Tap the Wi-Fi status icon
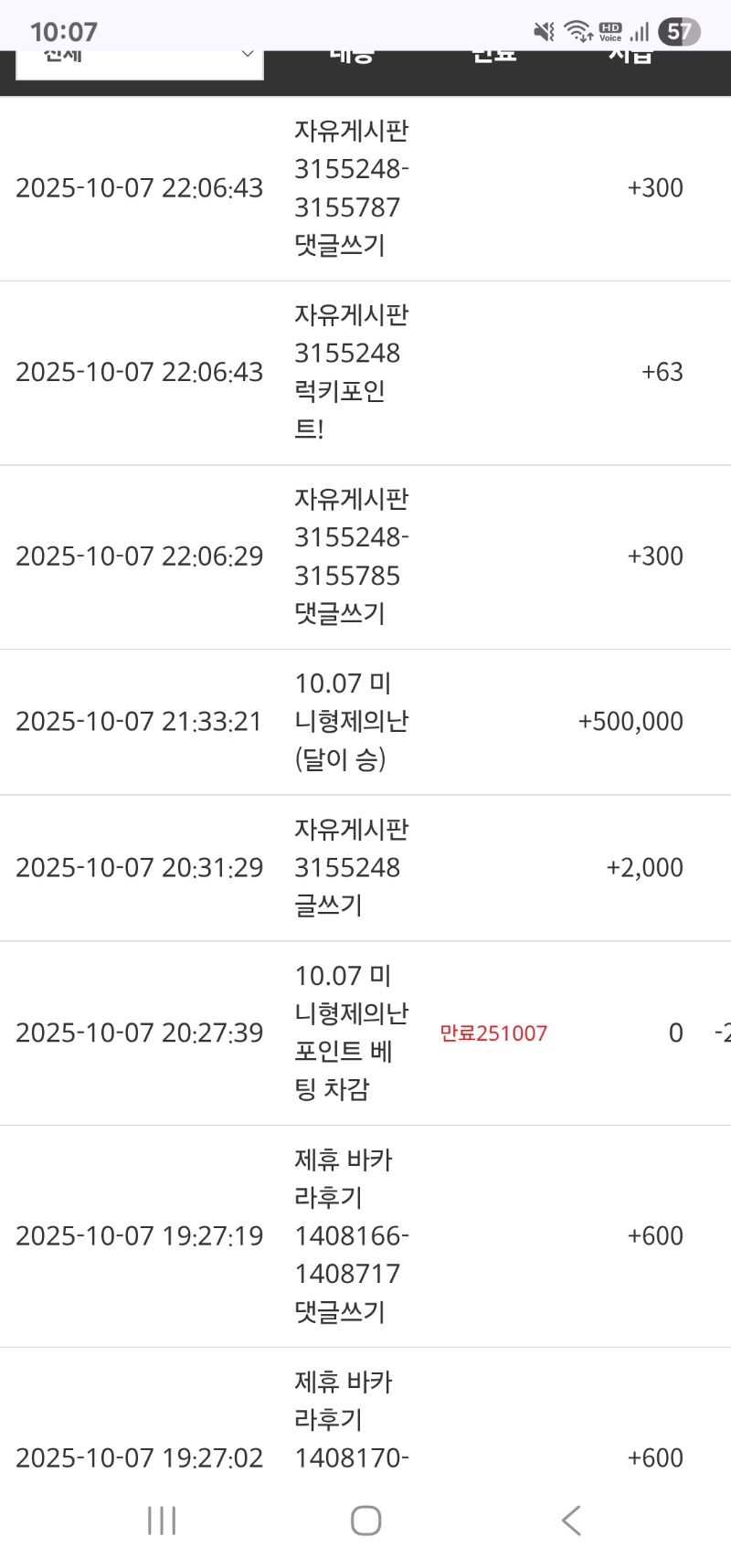Screen dimensions: 731x1568 click(578, 32)
